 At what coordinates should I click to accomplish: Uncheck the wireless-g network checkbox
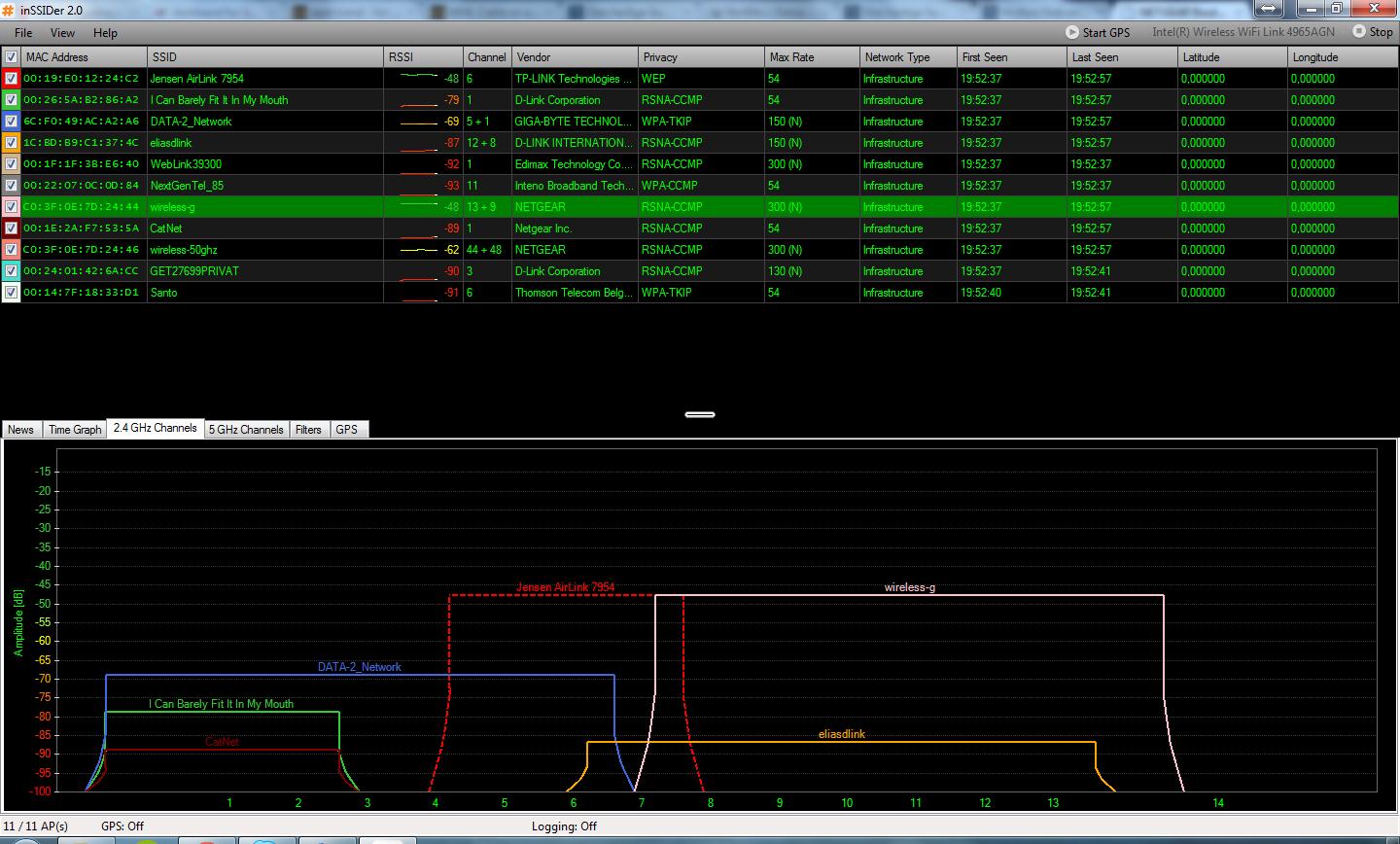click(x=11, y=207)
